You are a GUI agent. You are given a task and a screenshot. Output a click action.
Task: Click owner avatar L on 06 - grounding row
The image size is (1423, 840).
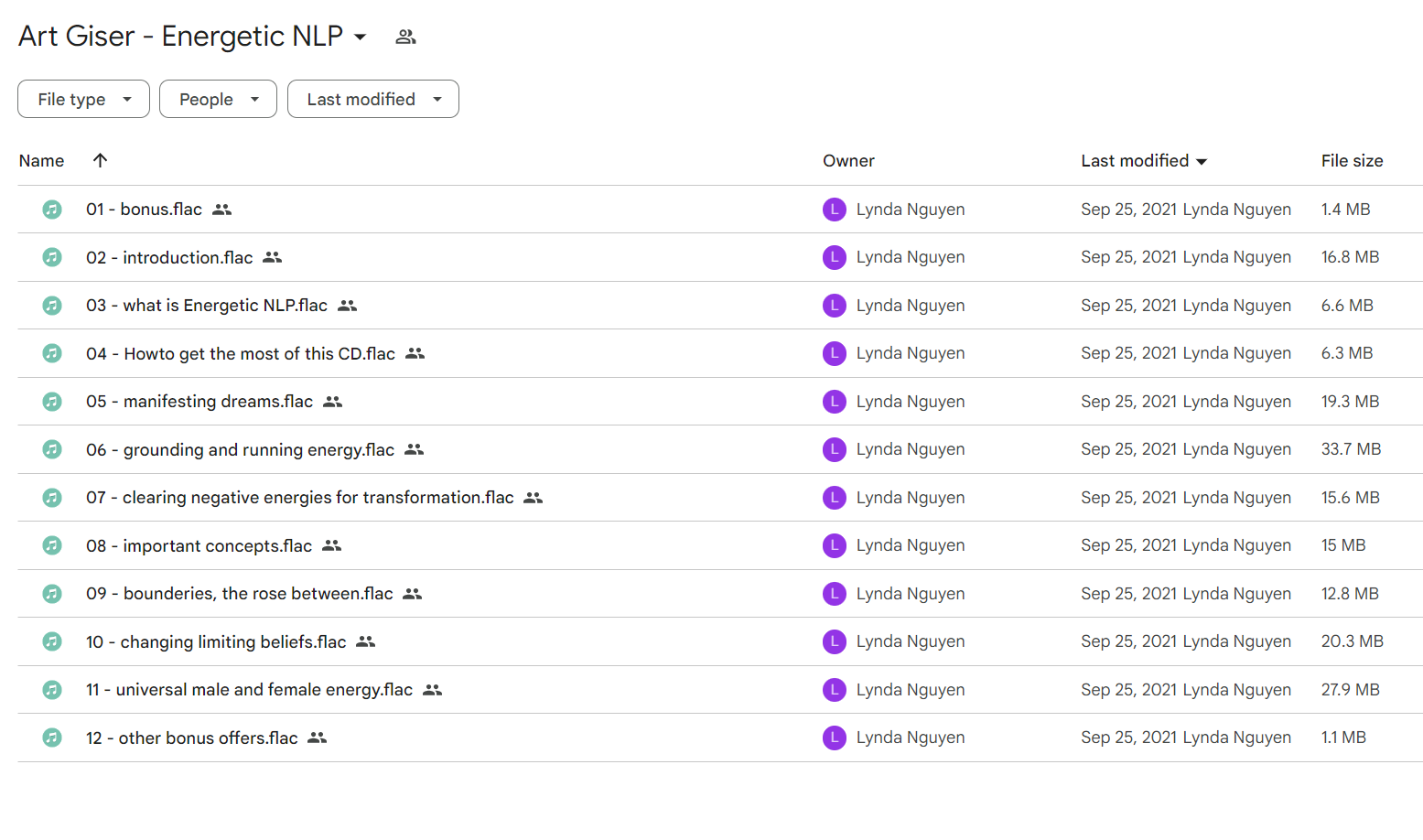(835, 449)
